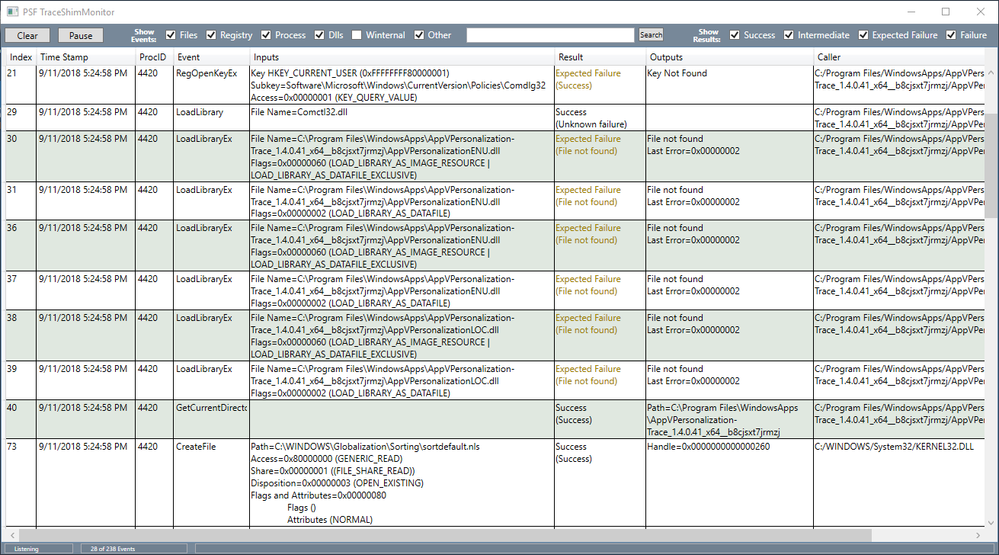Click the horizontal scrollbar right arrow
999x555 pixels.
click(x=978, y=535)
